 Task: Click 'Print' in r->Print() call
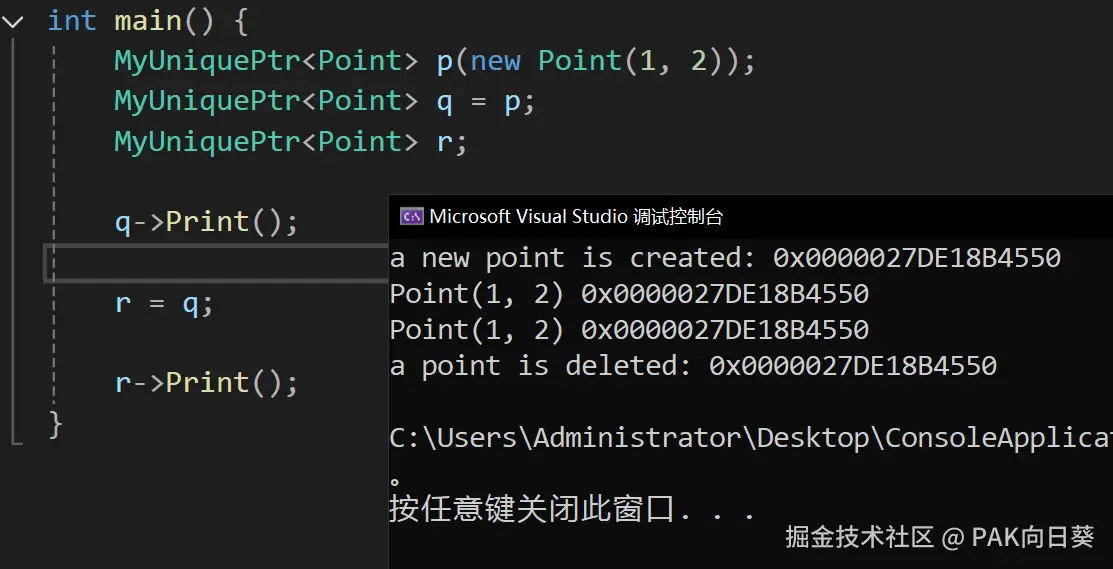207,383
